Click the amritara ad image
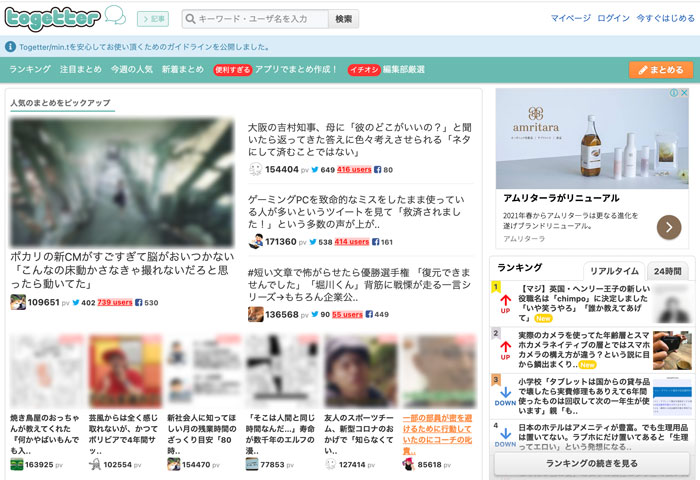 pyautogui.click(x=592, y=138)
